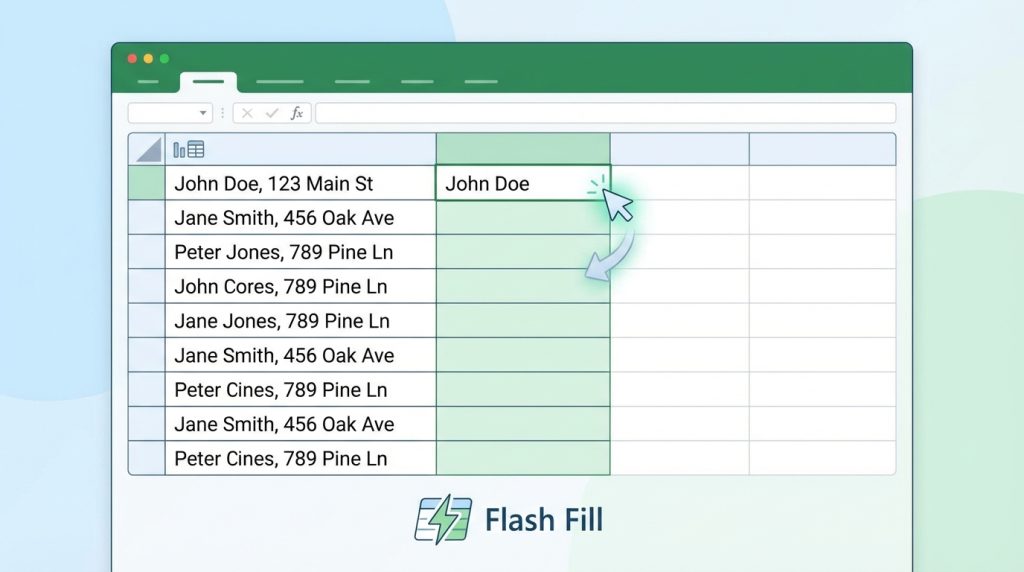The width and height of the screenshot is (1024, 572).
Task: Click the Flash Fill lightning icon
Action: (x=443, y=520)
